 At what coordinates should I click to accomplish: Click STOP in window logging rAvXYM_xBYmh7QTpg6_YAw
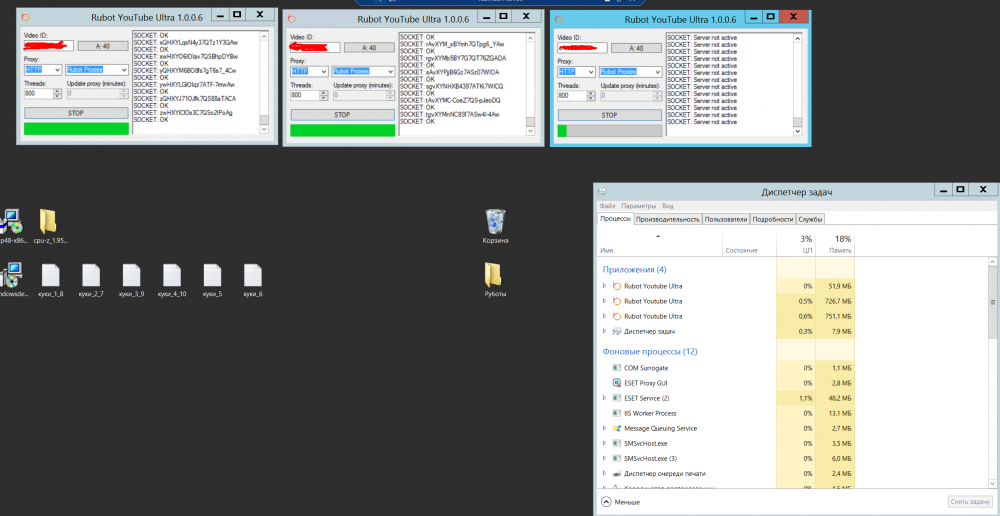coord(342,115)
